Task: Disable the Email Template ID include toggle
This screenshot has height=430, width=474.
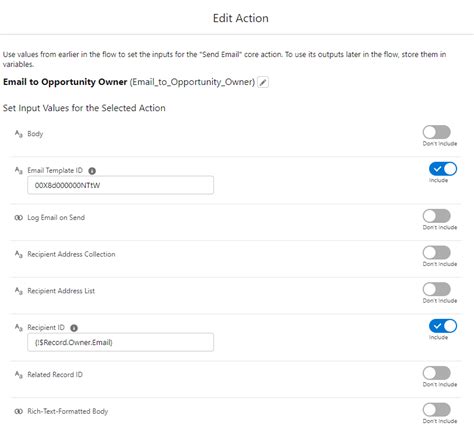Action: pos(443,169)
